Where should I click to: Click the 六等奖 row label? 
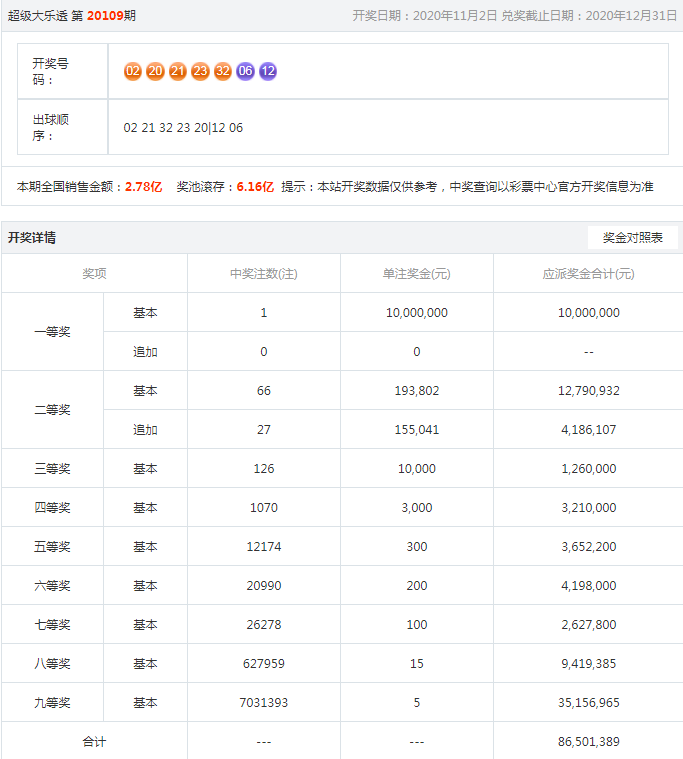[x=52, y=586]
